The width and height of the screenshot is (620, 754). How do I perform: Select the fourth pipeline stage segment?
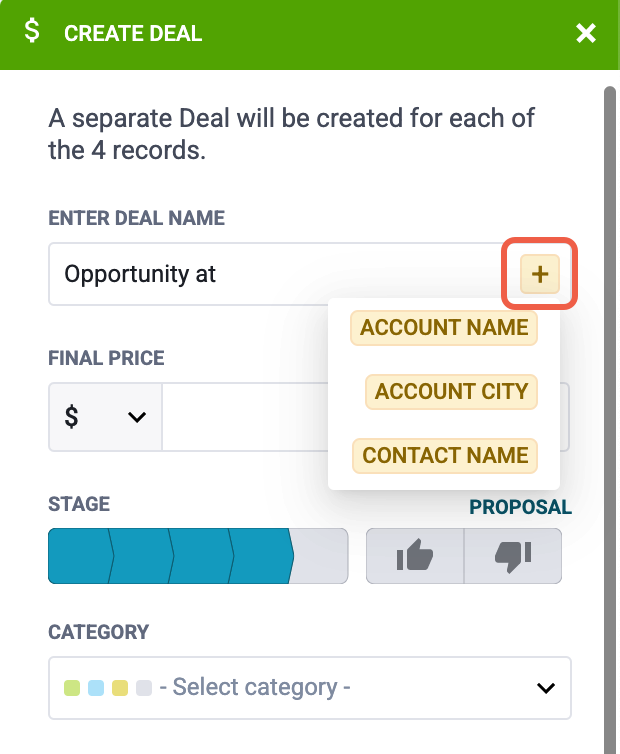click(x=261, y=556)
